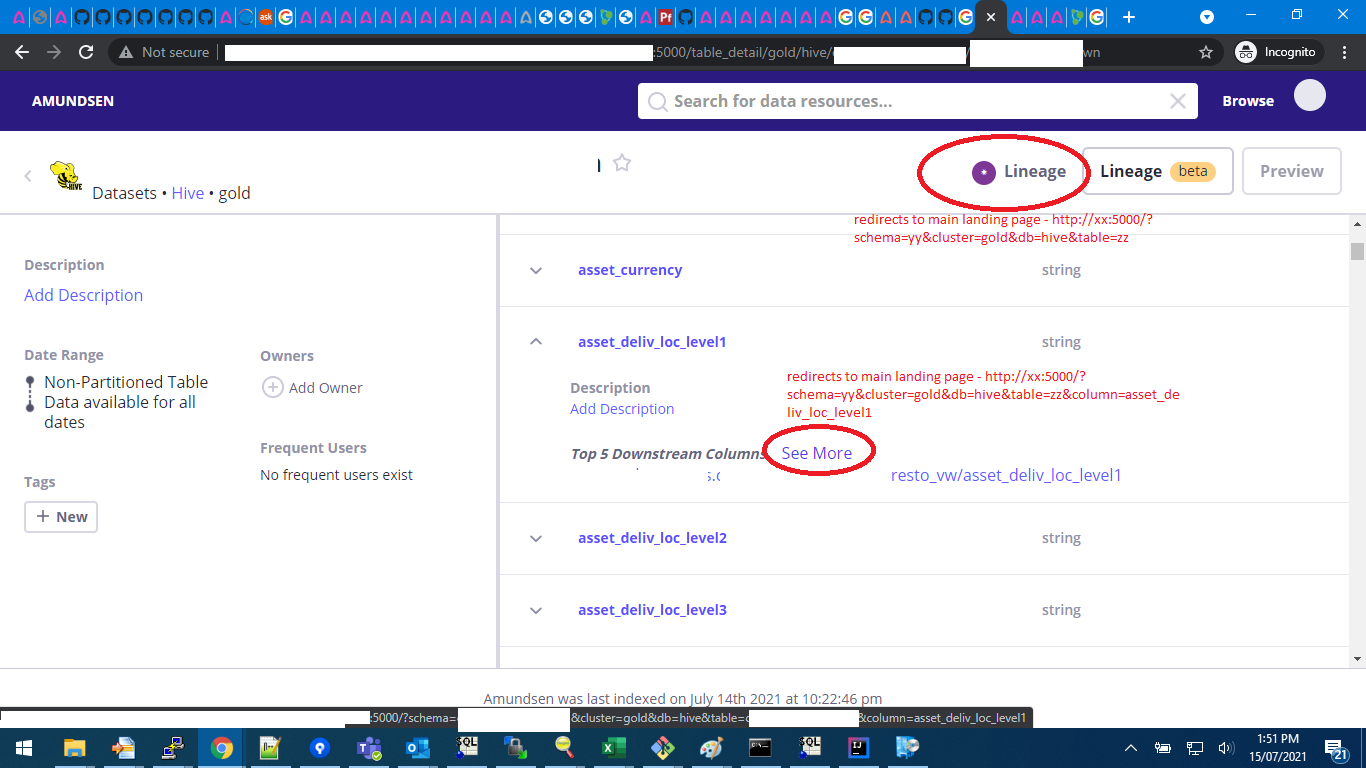Click the See More link for downstream columns

coord(818,452)
